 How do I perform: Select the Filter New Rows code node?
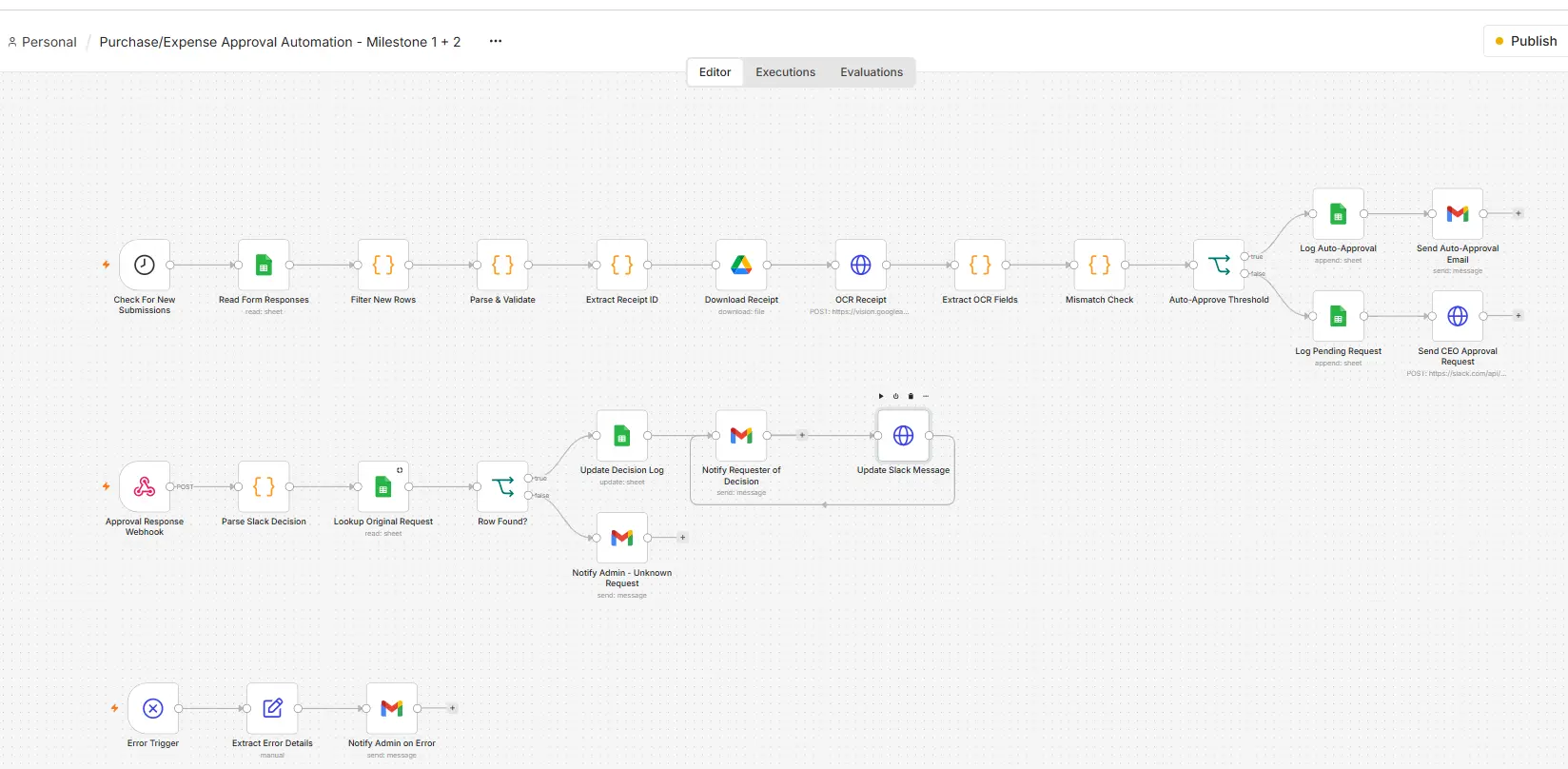[383, 265]
